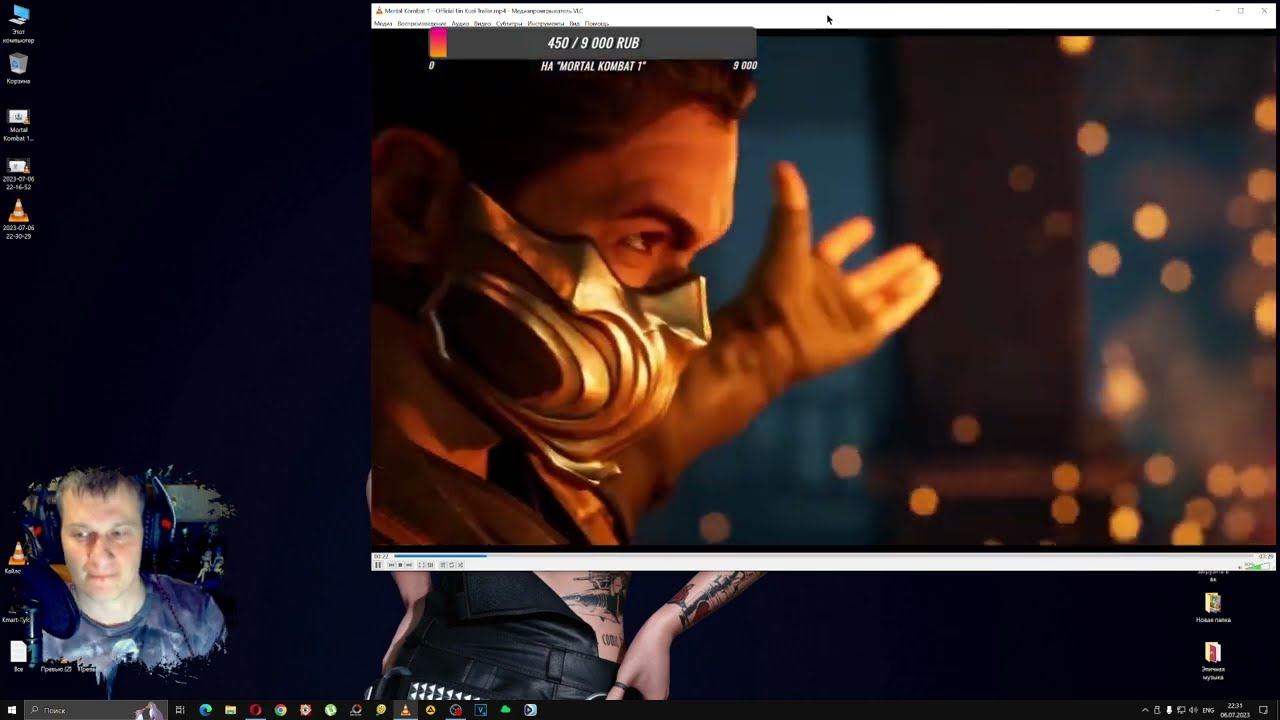The height and width of the screenshot is (720, 1280).
Task: Open the Аудио menu in VLC
Action: coord(460,23)
